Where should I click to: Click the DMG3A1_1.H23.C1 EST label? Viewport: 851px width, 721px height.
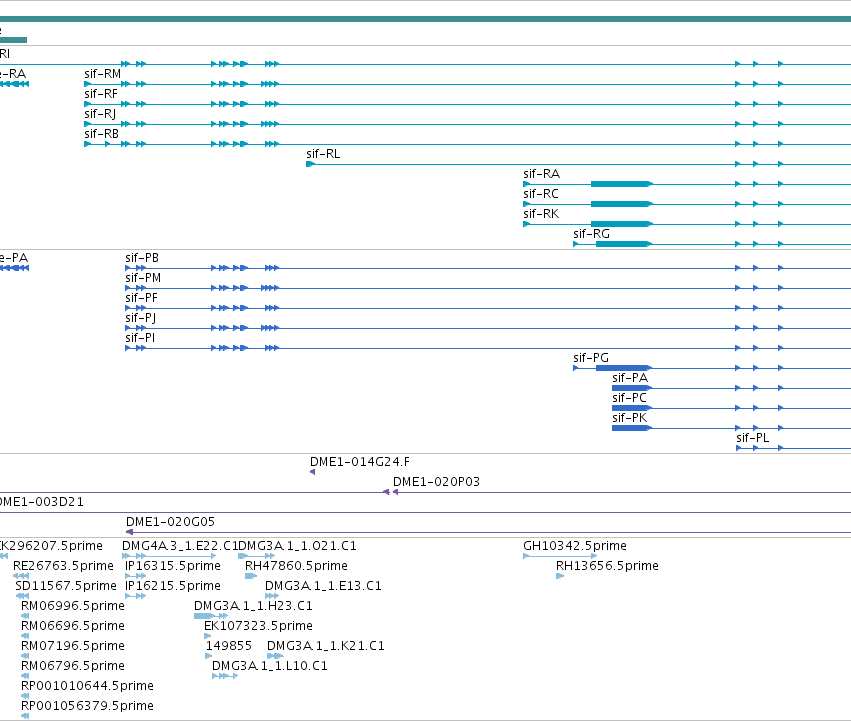tap(253, 606)
